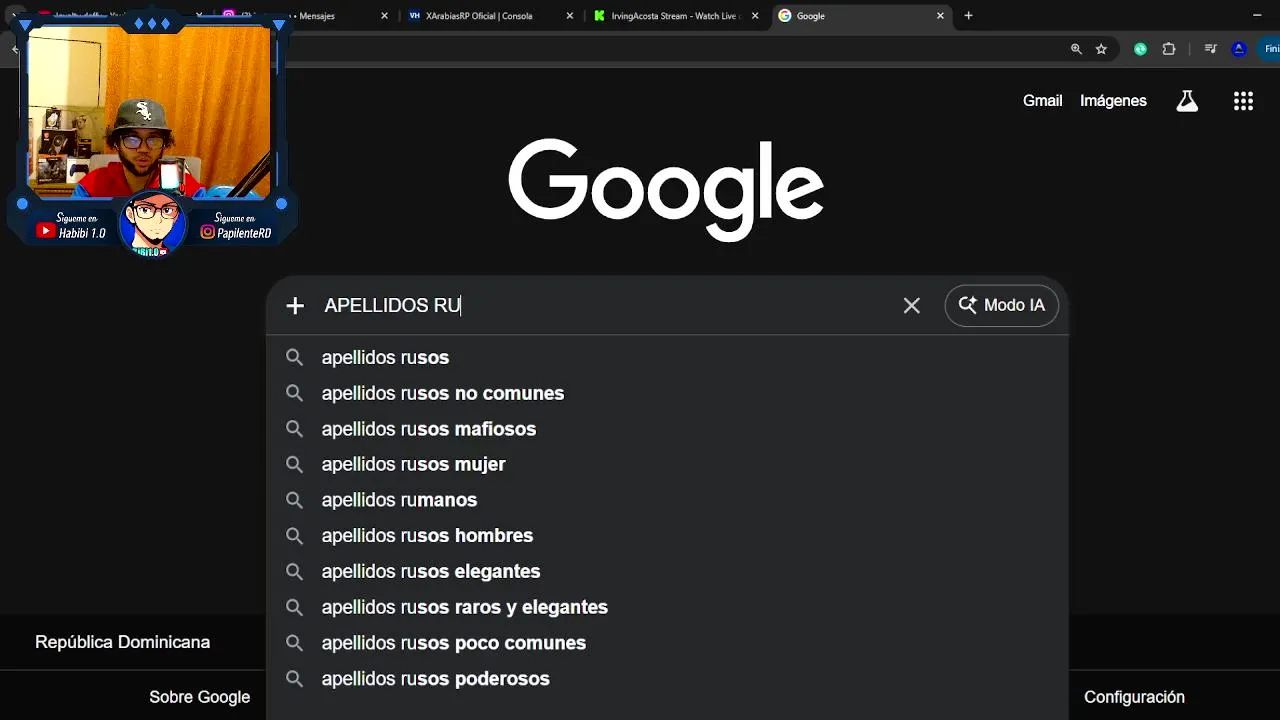Open Search Labs flask icon

[1187, 101]
